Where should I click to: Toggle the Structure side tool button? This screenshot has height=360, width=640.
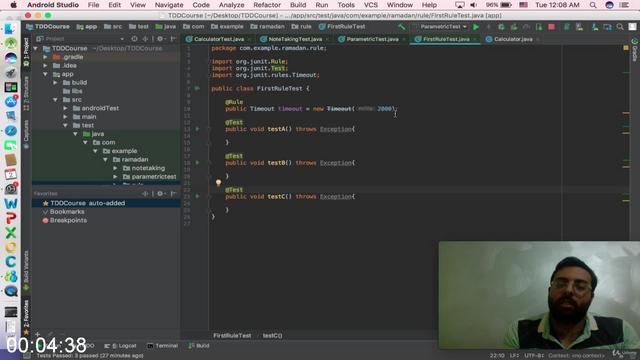26,93
